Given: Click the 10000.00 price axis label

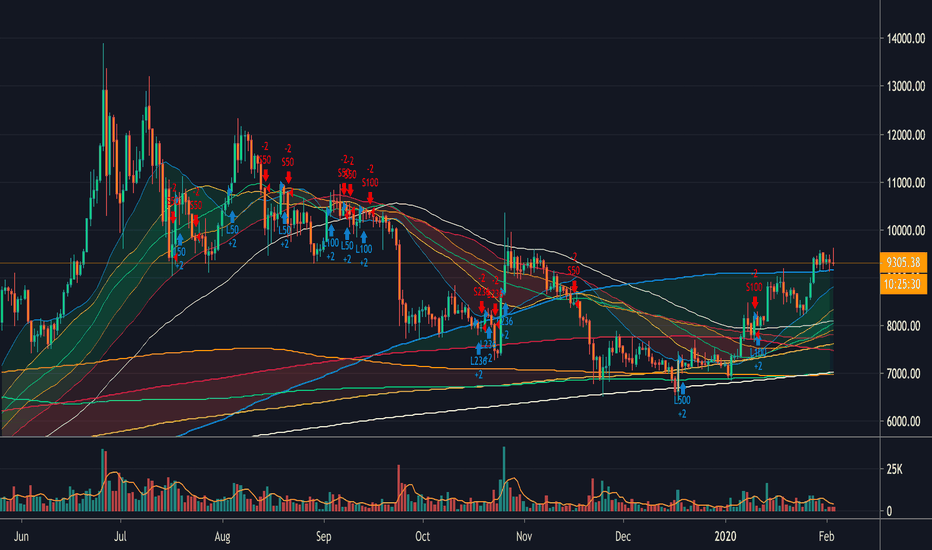Looking at the screenshot, I should click(x=906, y=231).
